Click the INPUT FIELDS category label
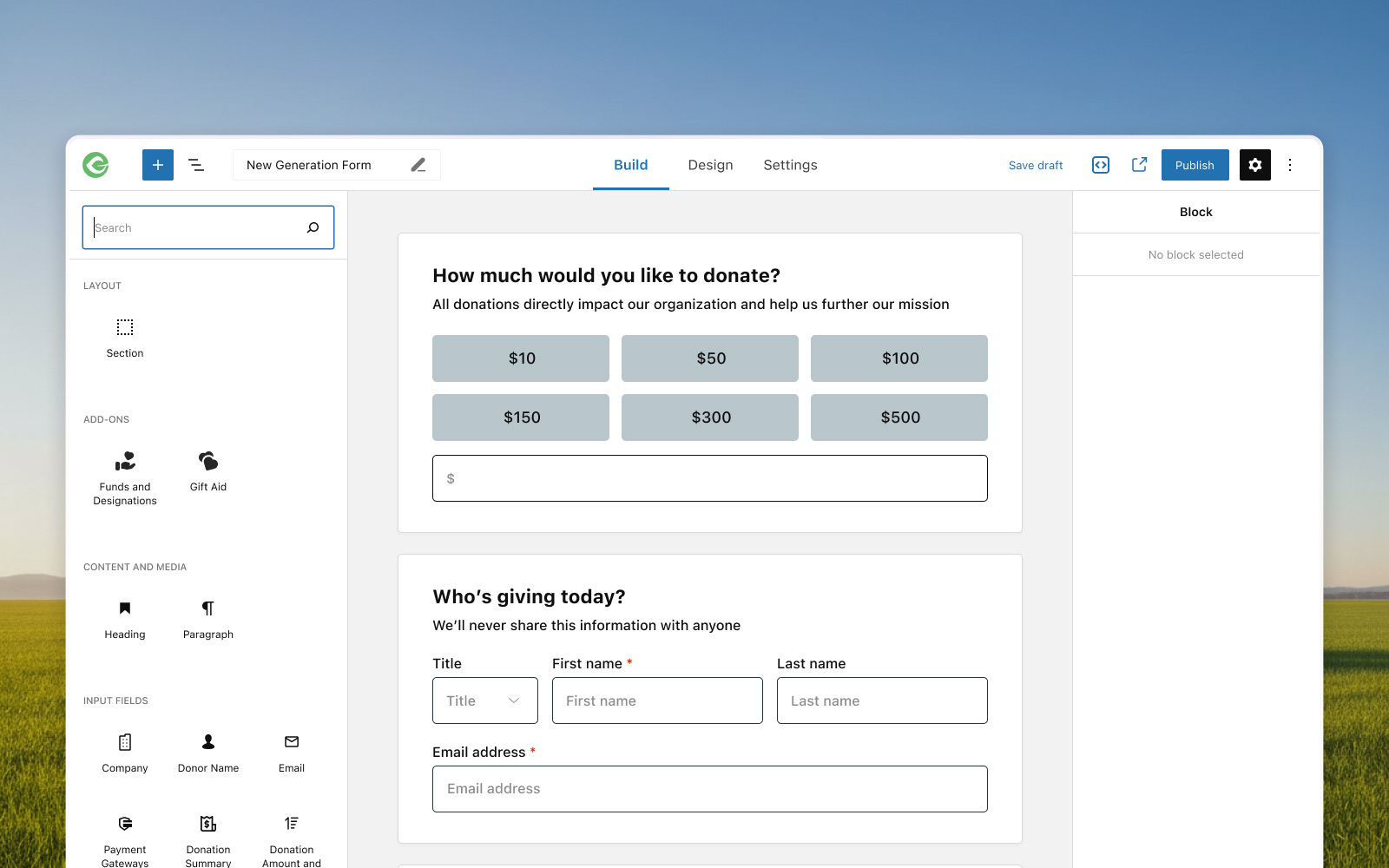 click(x=115, y=700)
